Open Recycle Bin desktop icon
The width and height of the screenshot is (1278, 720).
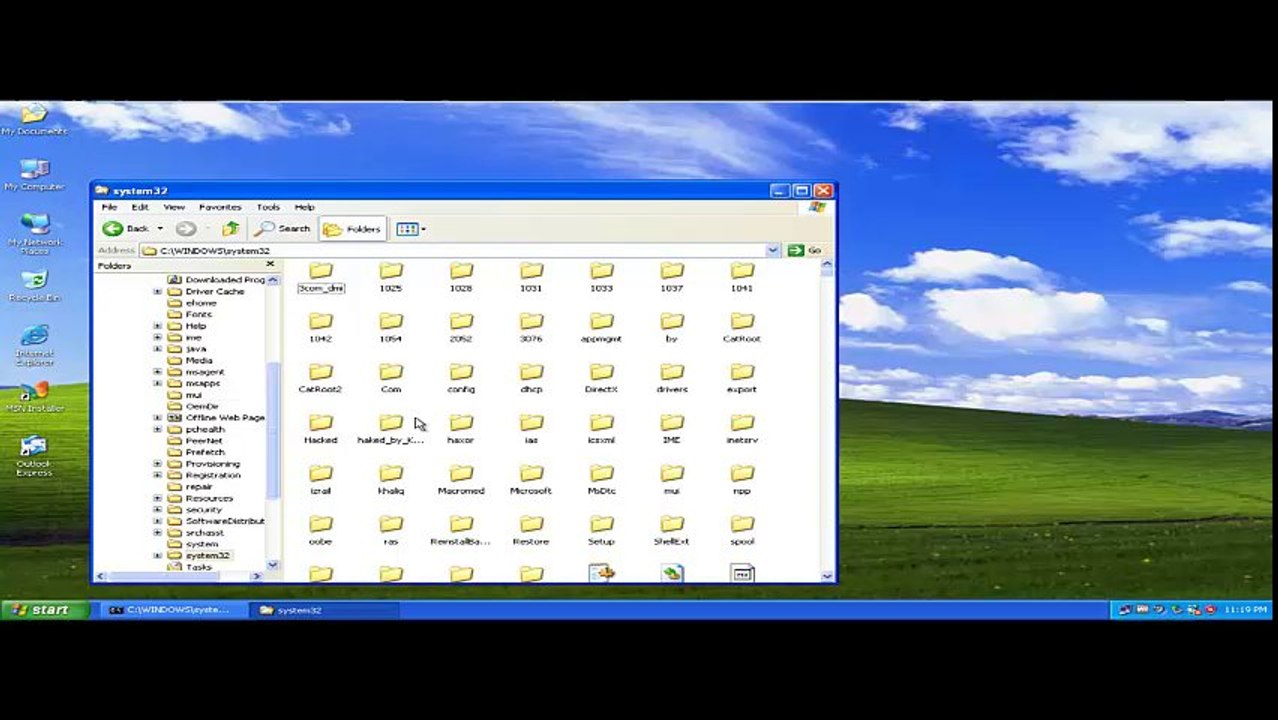[34, 286]
